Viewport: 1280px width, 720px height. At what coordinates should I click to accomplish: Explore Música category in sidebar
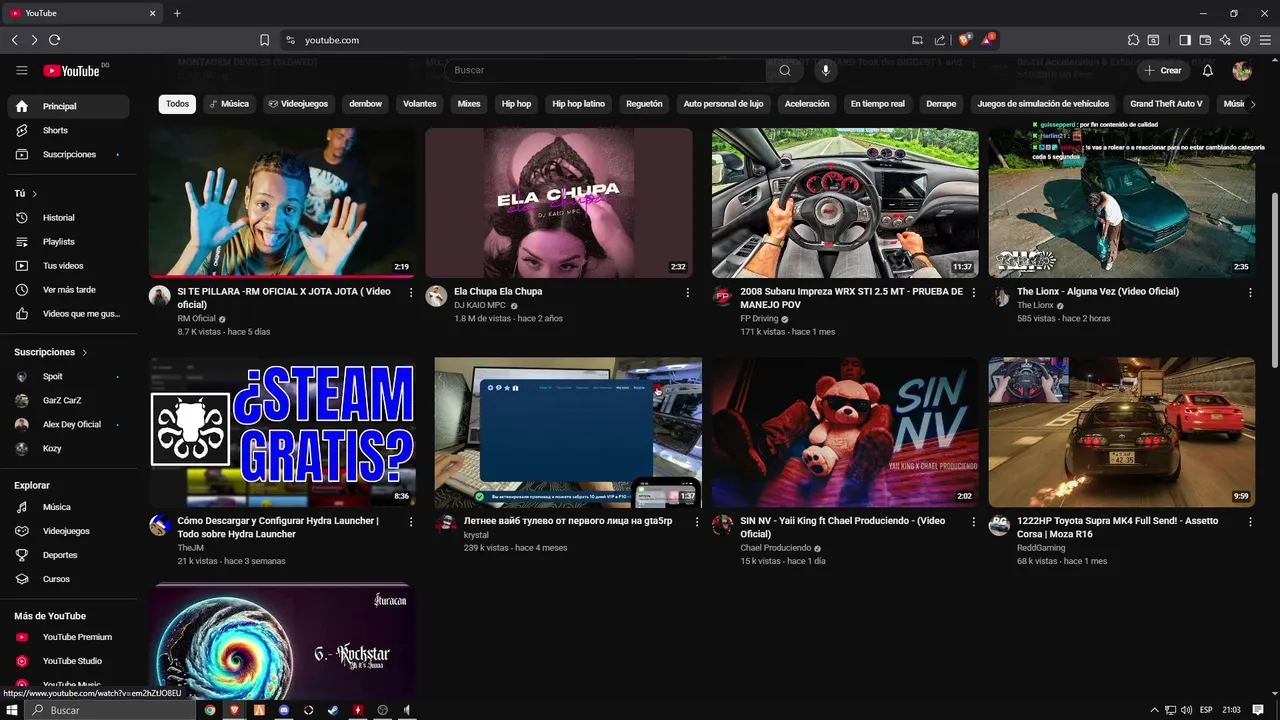(68, 507)
